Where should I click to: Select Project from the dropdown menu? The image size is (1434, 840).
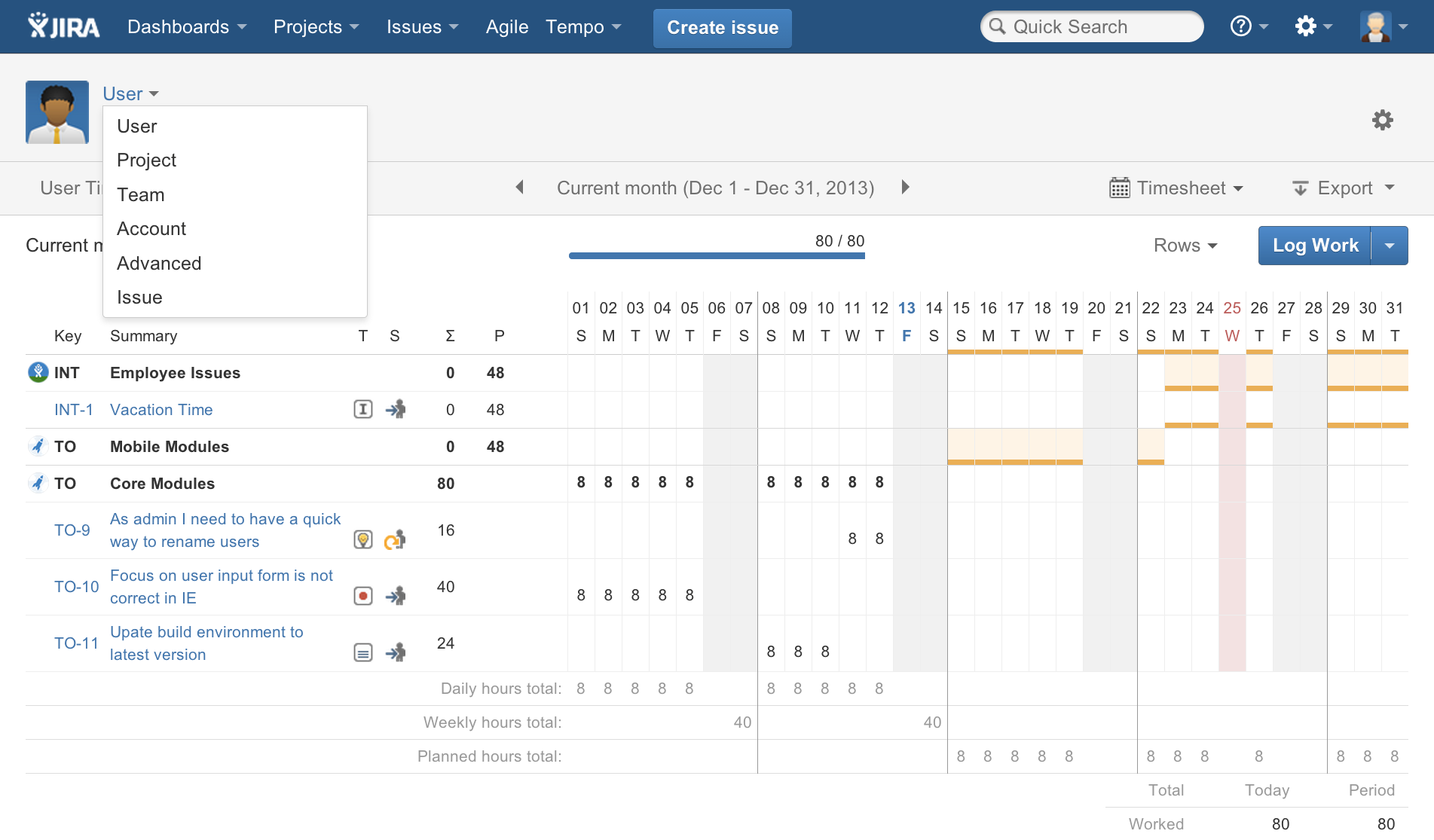click(146, 160)
